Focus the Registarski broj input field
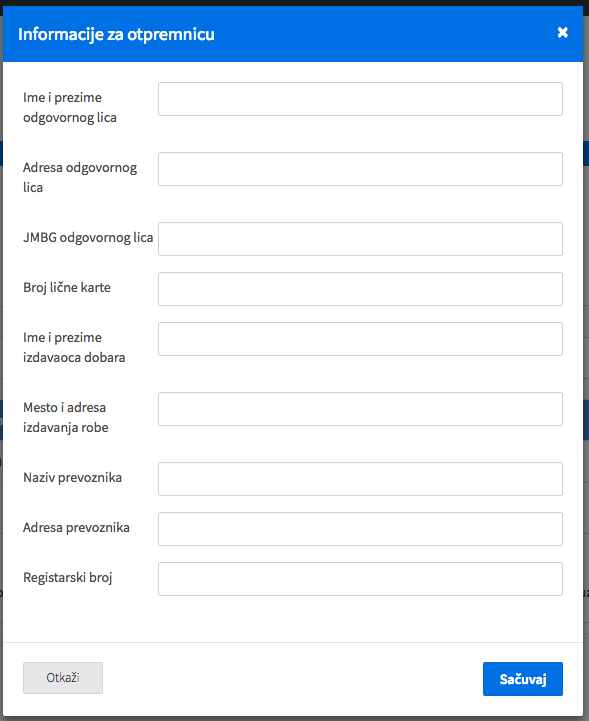The image size is (589, 721). (360, 579)
